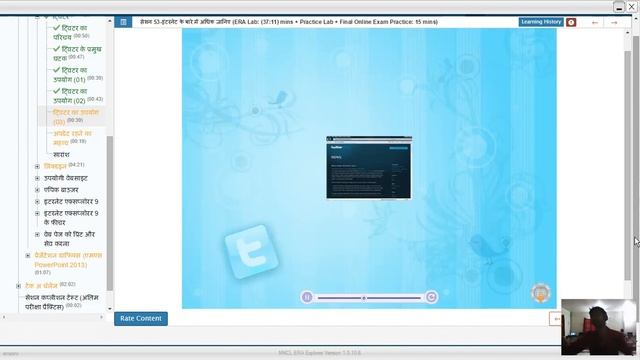The height and width of the screenshot is (360, 640).
Task: Pause the lesson video
Action: (x=307, y=297)
